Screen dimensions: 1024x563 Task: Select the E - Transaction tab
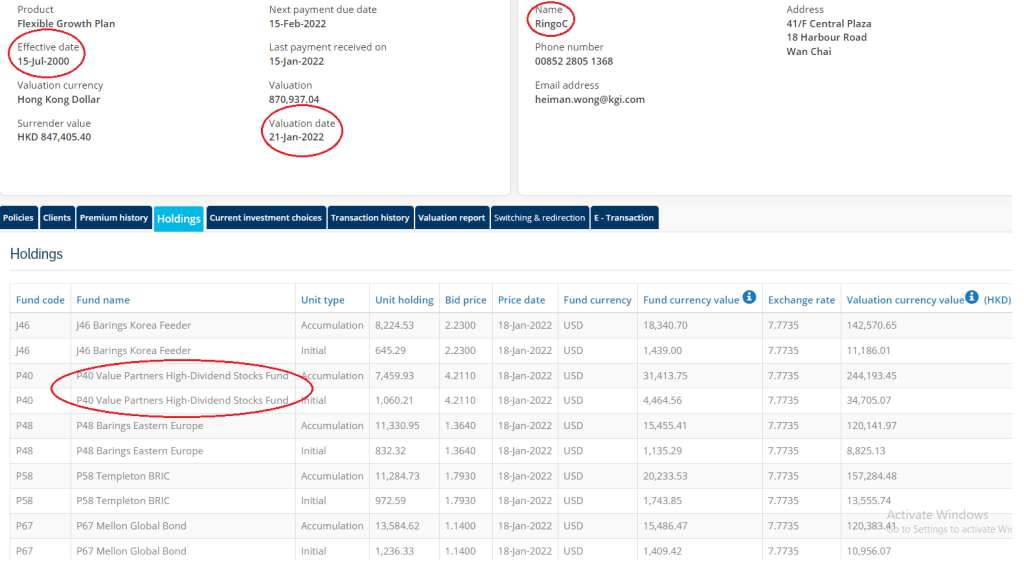(624, 218)
